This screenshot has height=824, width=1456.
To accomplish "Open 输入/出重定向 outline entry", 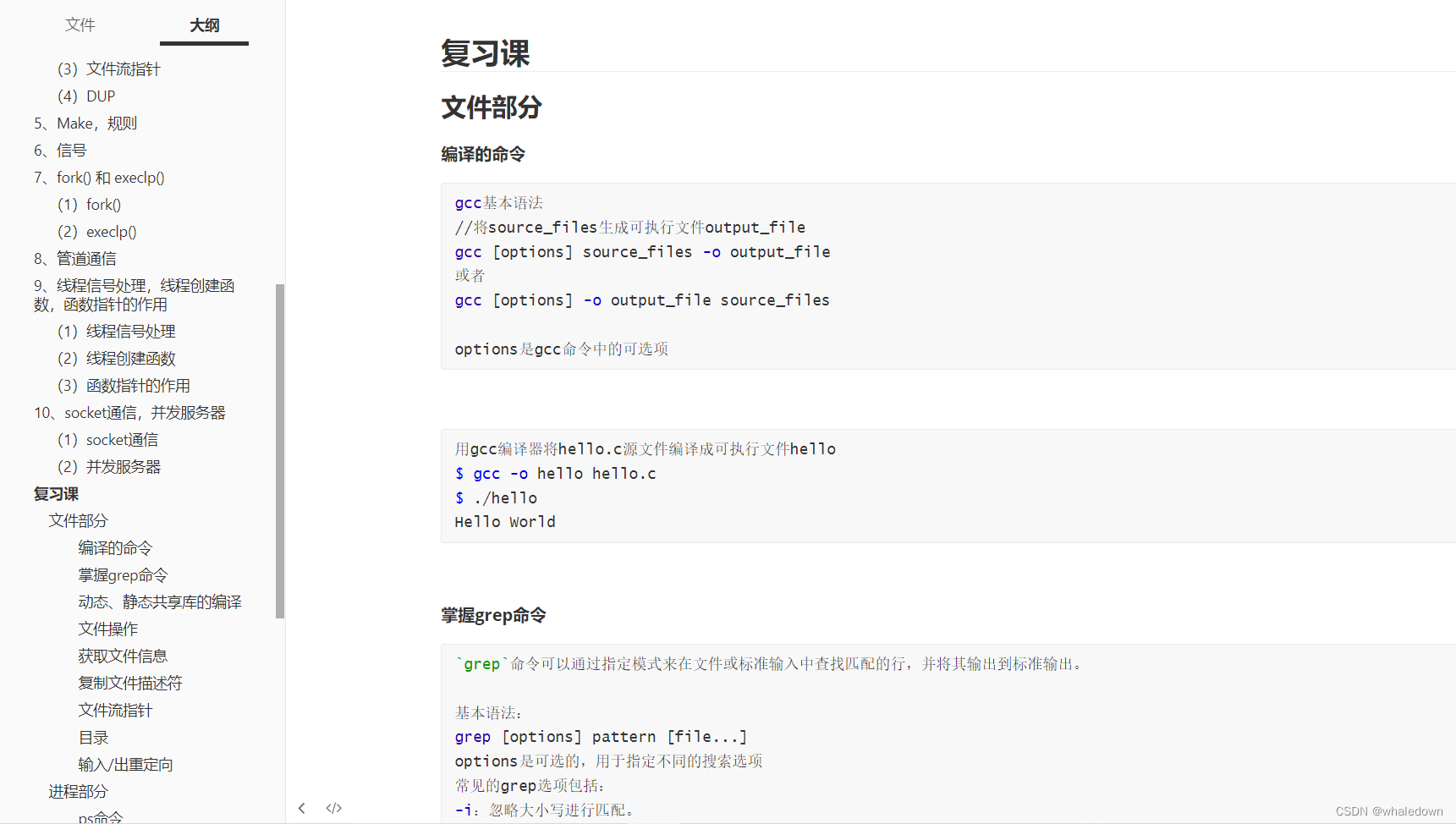I will [125, 764].
